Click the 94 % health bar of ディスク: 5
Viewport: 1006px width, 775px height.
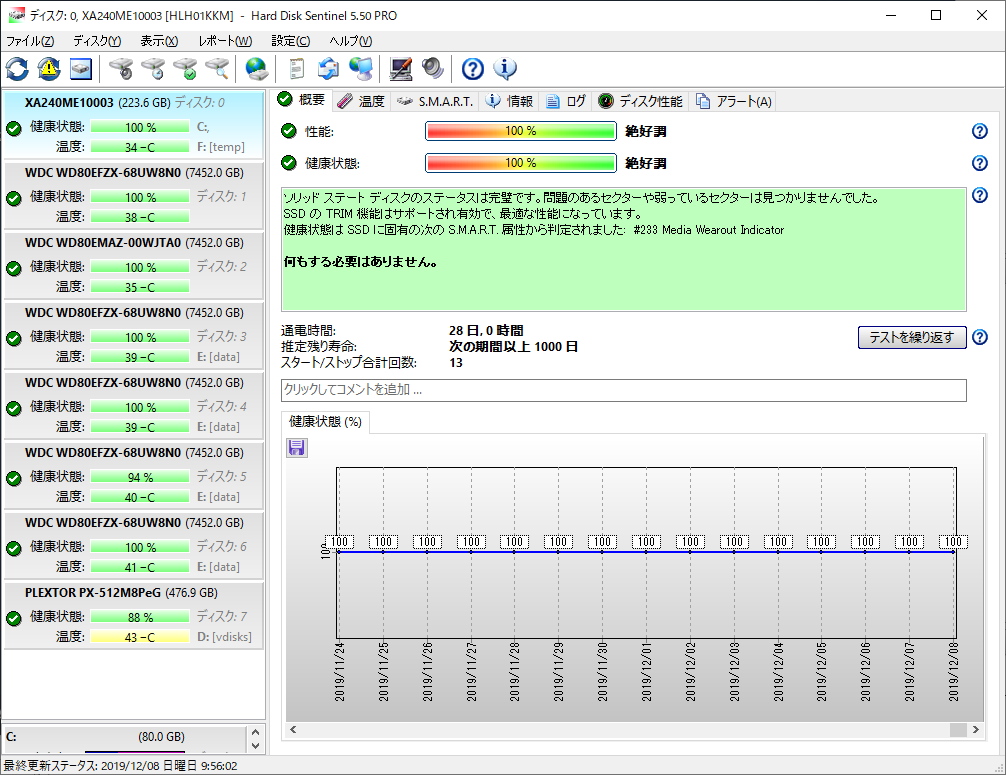click(x=140, y=477)
